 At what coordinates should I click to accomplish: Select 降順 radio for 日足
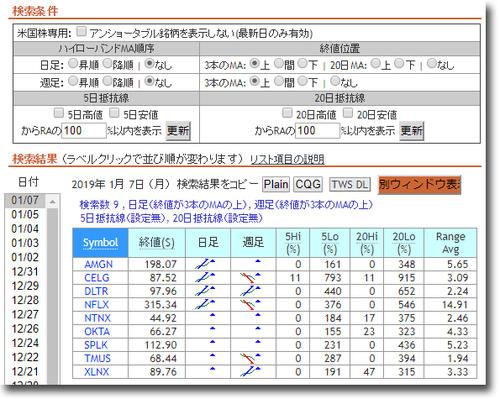click(107, 63)
